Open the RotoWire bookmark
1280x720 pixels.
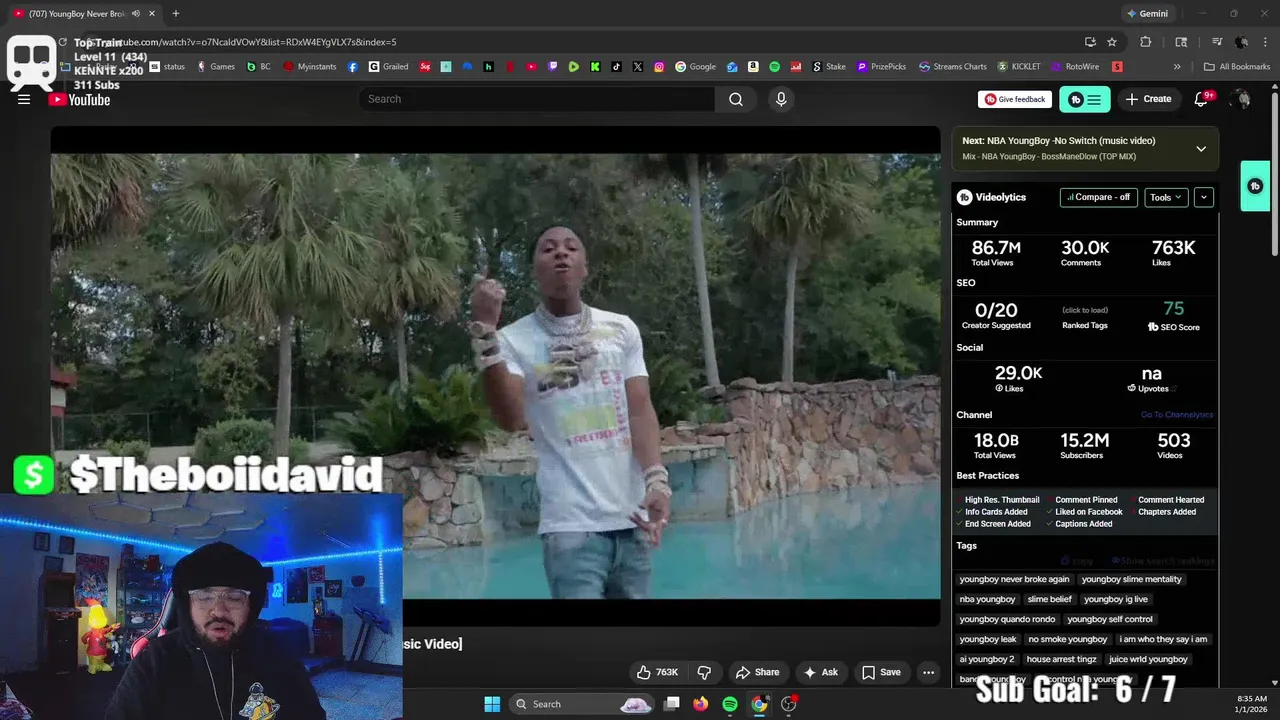tap(1075, 67)
